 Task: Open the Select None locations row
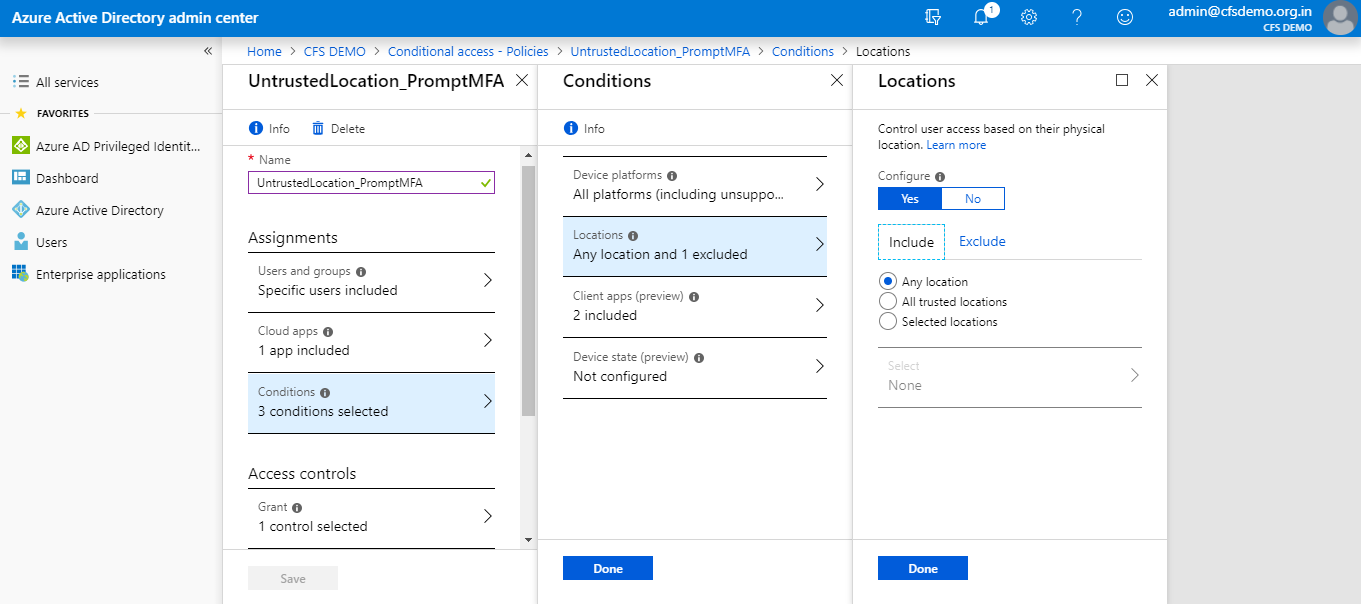[1010, 377]
